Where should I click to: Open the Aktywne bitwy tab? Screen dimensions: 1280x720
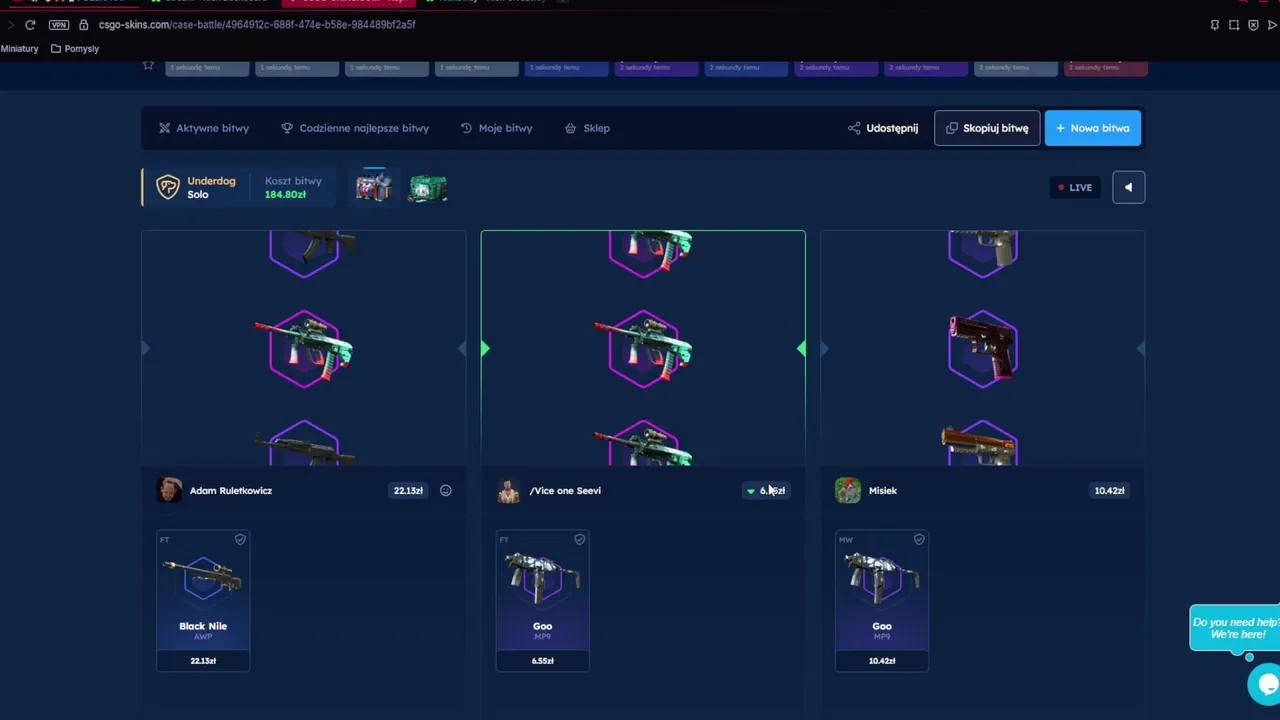204,128
